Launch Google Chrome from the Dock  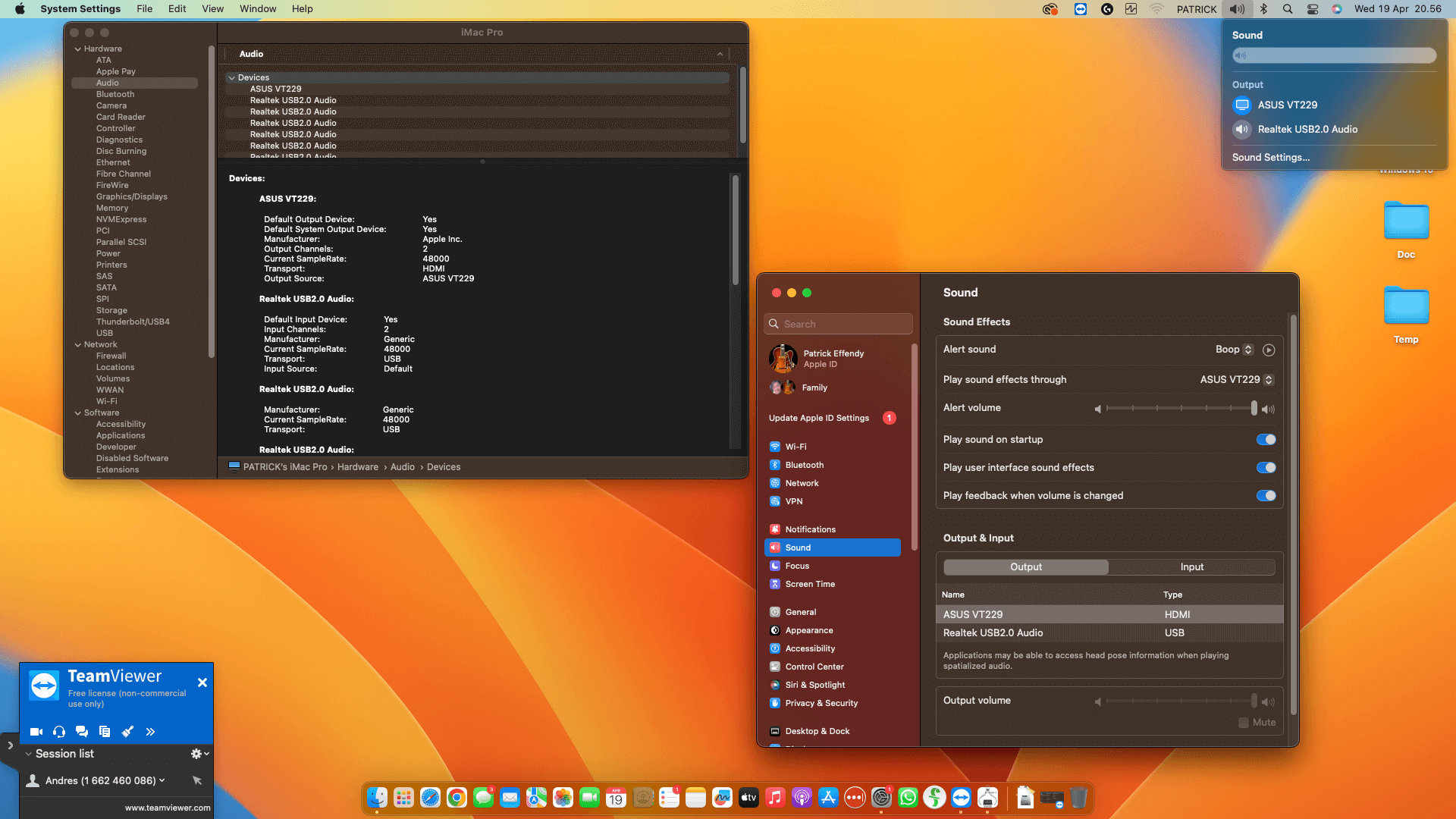coord(457,798)
